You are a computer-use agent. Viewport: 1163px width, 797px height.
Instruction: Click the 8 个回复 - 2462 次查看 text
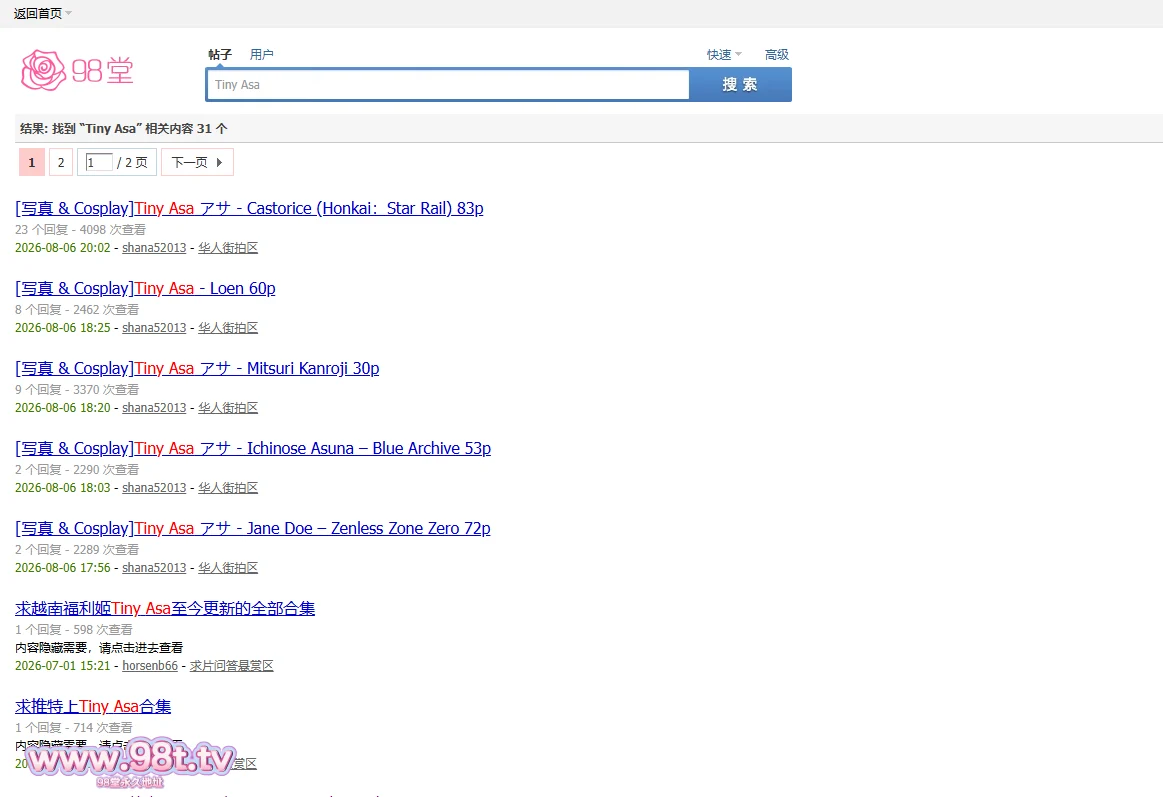click(x=77, y=310)
